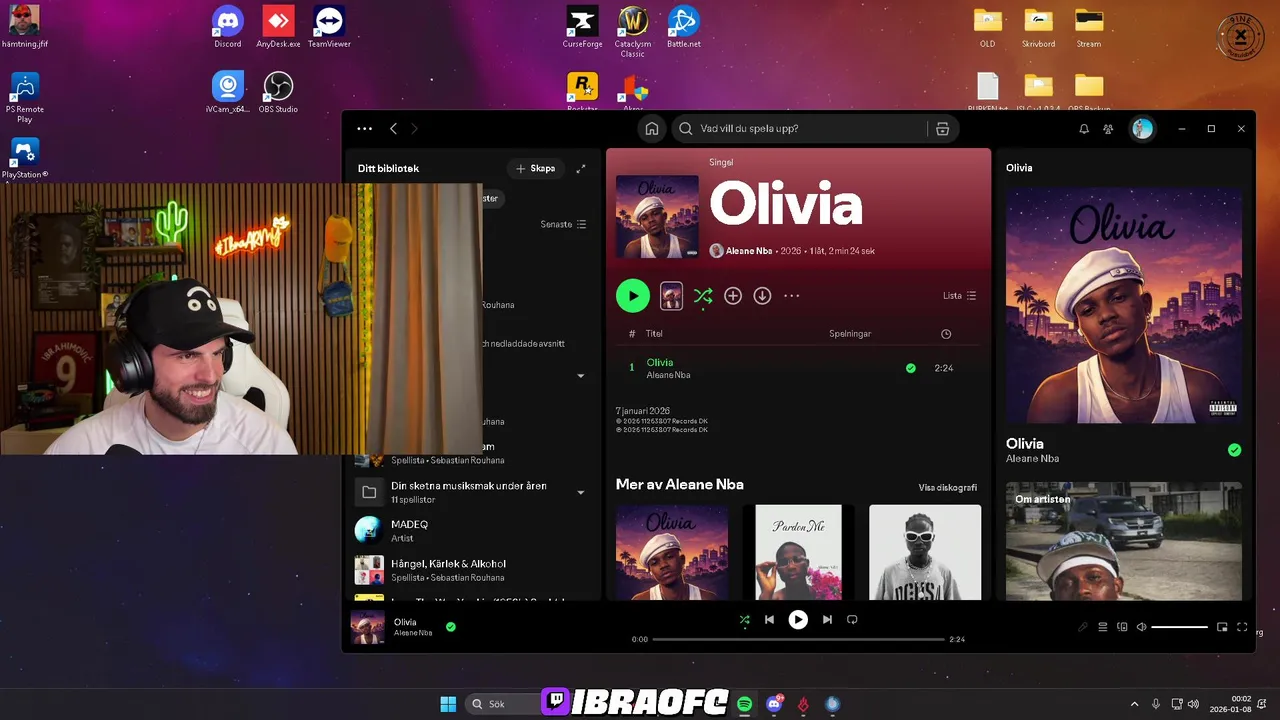Open the Battle.net desktop shortcut
This screenshot has width=1280, height=720.
[684, 27]
